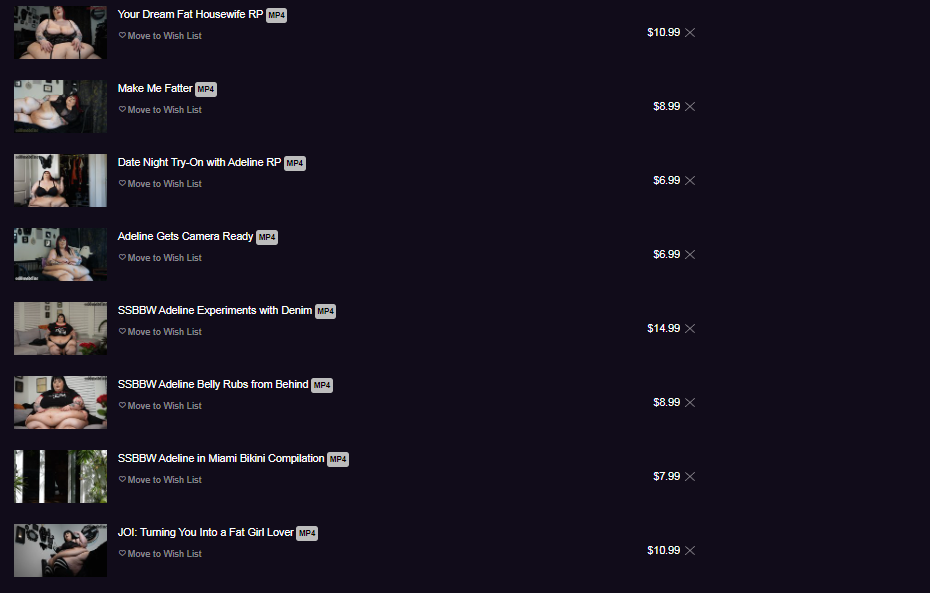Viewport: 930px width, 593px height.
Task: Click the MP4 badge on the Denim video
Action: [326, 311]
